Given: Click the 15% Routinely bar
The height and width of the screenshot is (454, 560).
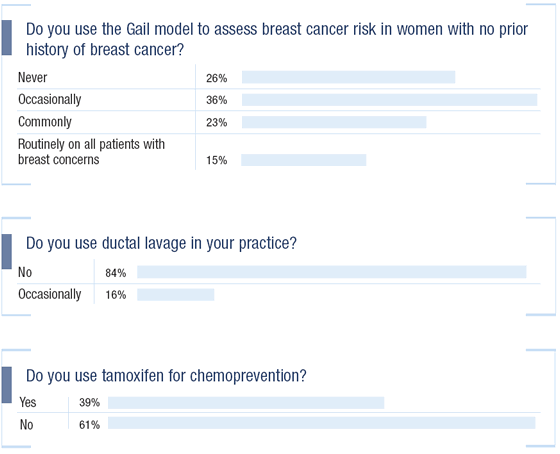Looking at the screenshot, I should click(x=304, y=160).
